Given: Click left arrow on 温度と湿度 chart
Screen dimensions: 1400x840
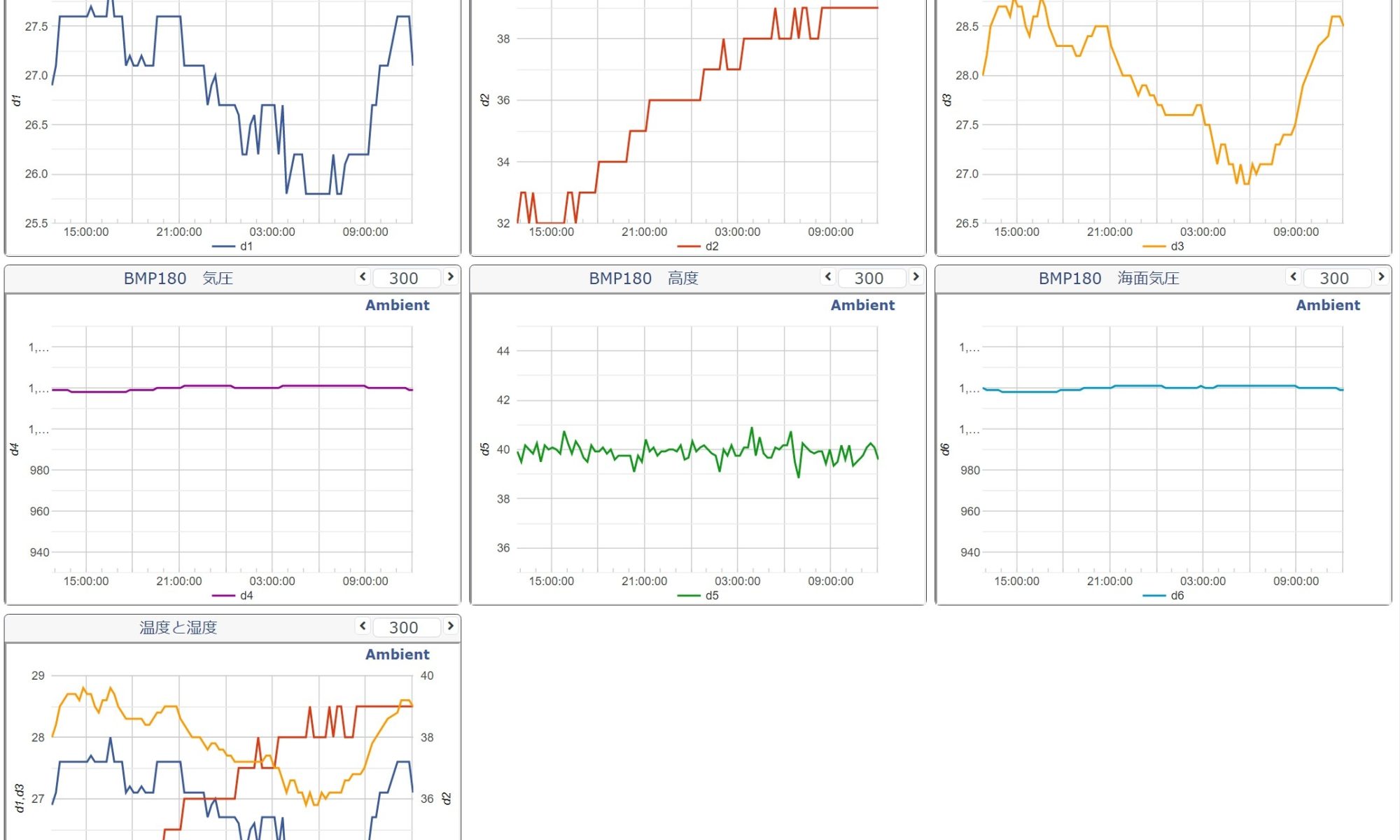Looking at the screenshot, I should tap(363, 626).
